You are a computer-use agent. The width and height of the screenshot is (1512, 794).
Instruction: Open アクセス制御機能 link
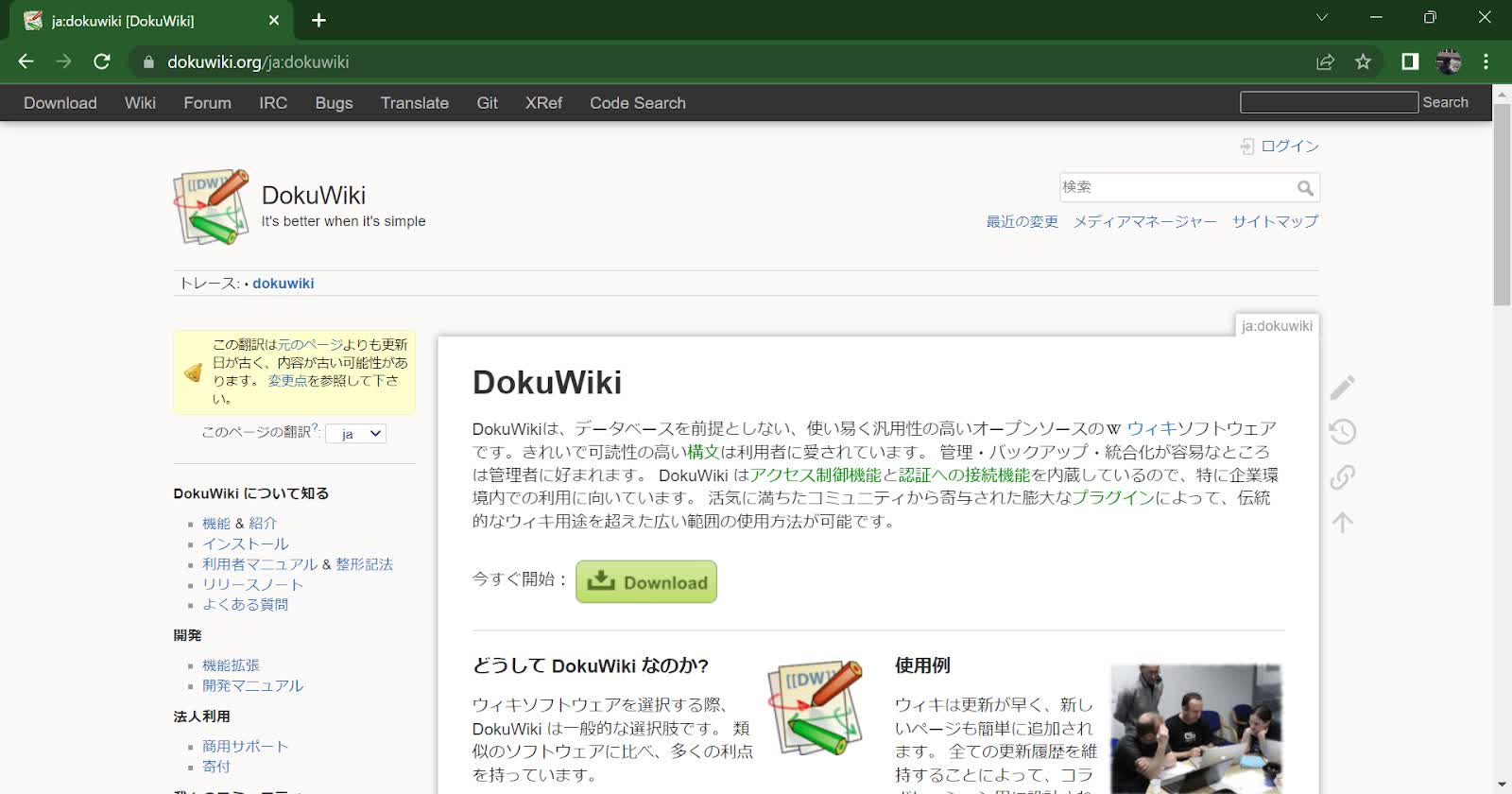coord(816,475)
